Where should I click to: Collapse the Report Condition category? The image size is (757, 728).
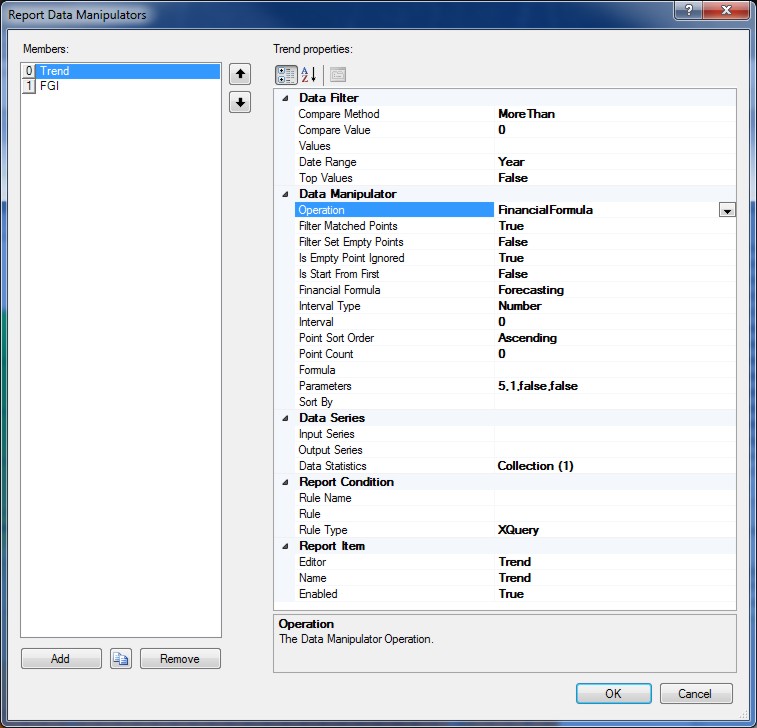pos(285,482)
